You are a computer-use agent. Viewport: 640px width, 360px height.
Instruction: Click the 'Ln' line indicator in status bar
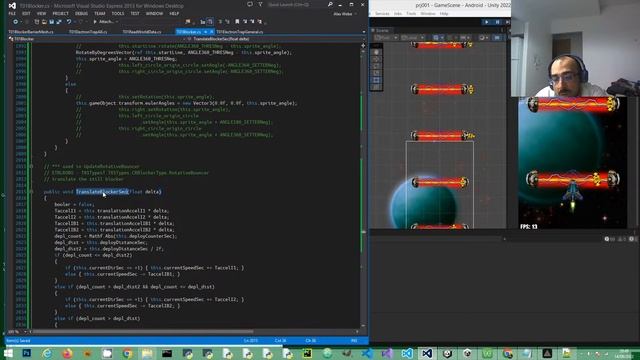(x=251, y=340)
